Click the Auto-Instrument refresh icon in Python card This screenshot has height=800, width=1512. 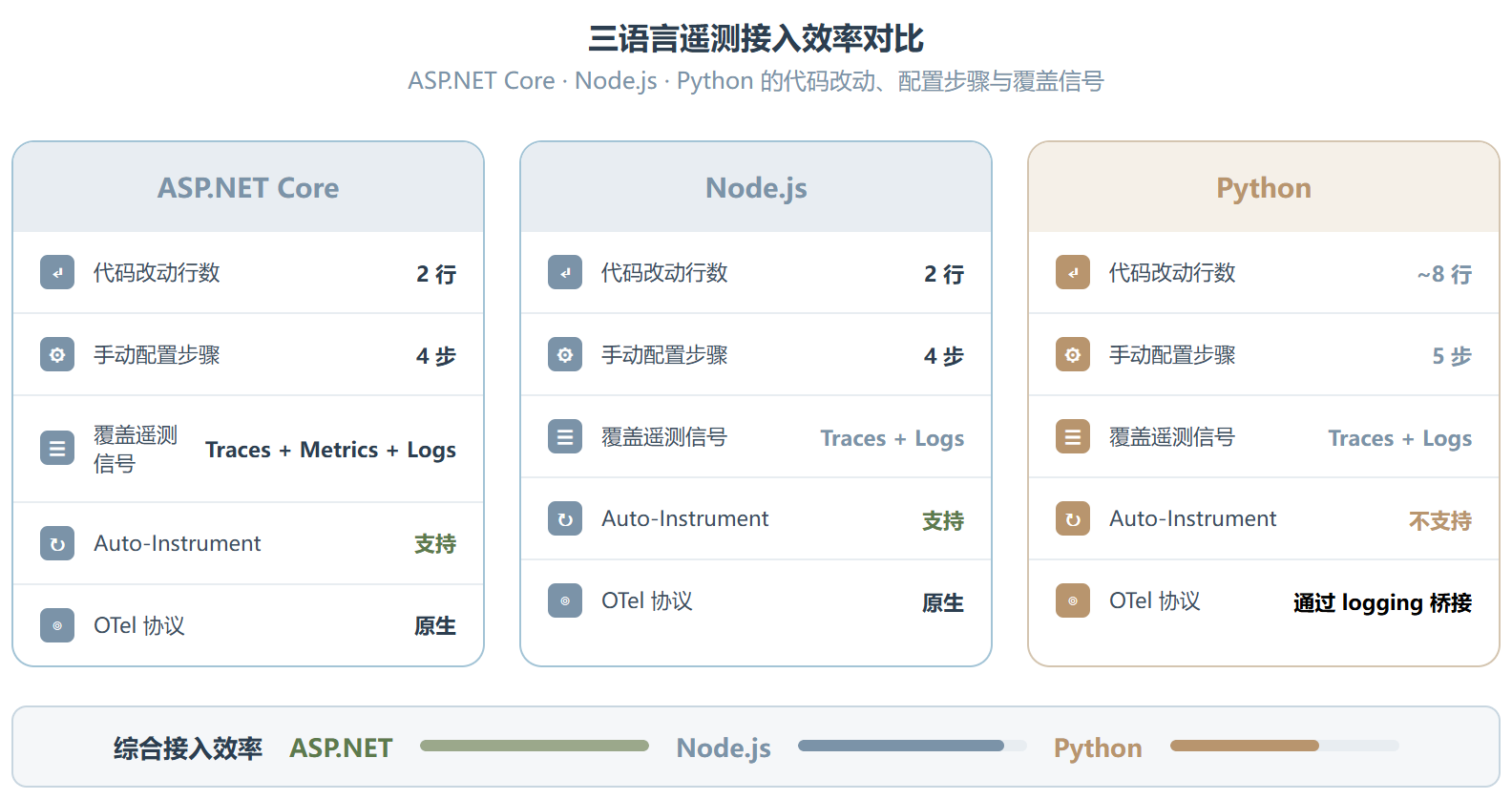click(1073, 518)
